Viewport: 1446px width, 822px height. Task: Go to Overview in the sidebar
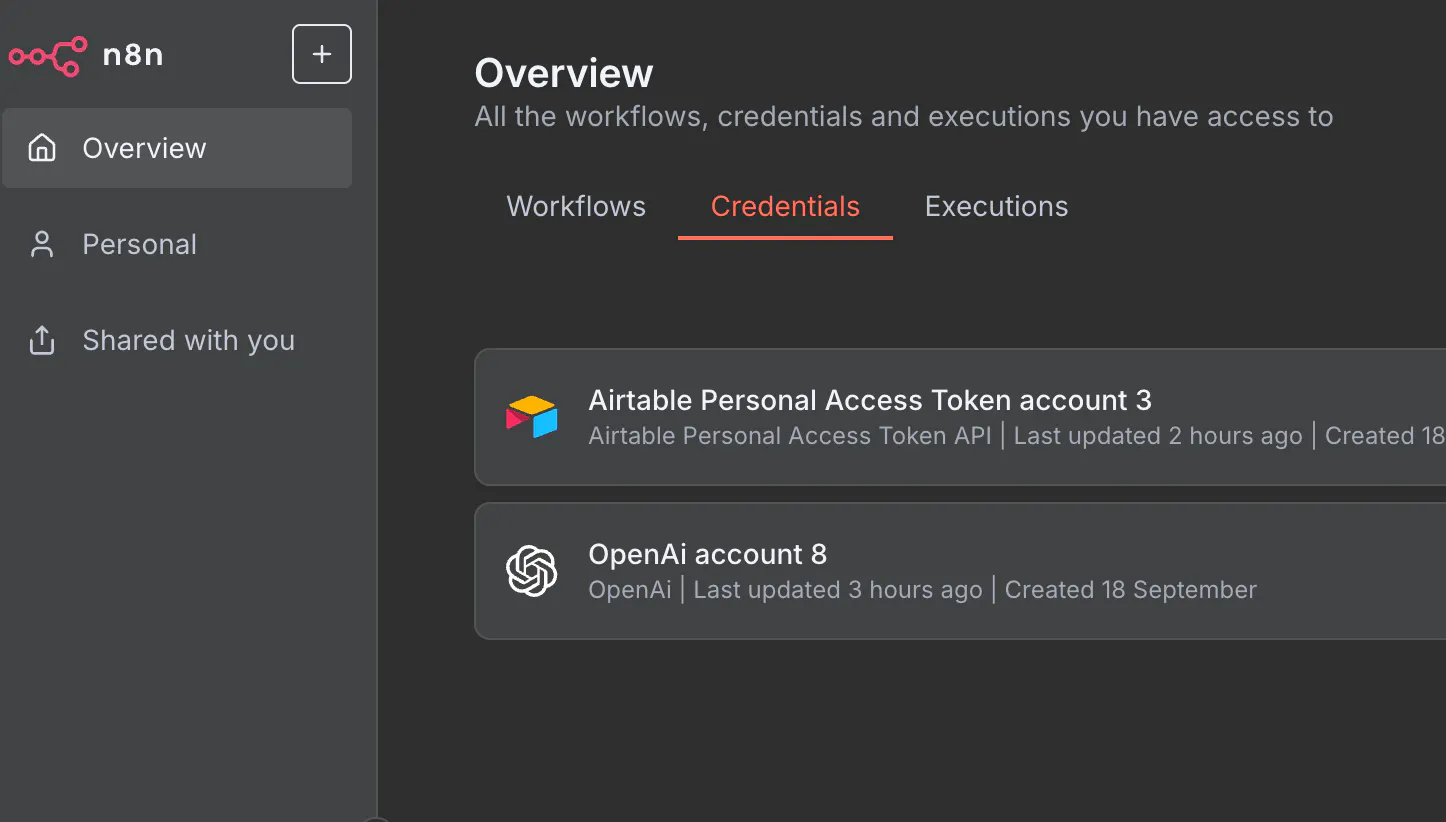pos(144,148)
